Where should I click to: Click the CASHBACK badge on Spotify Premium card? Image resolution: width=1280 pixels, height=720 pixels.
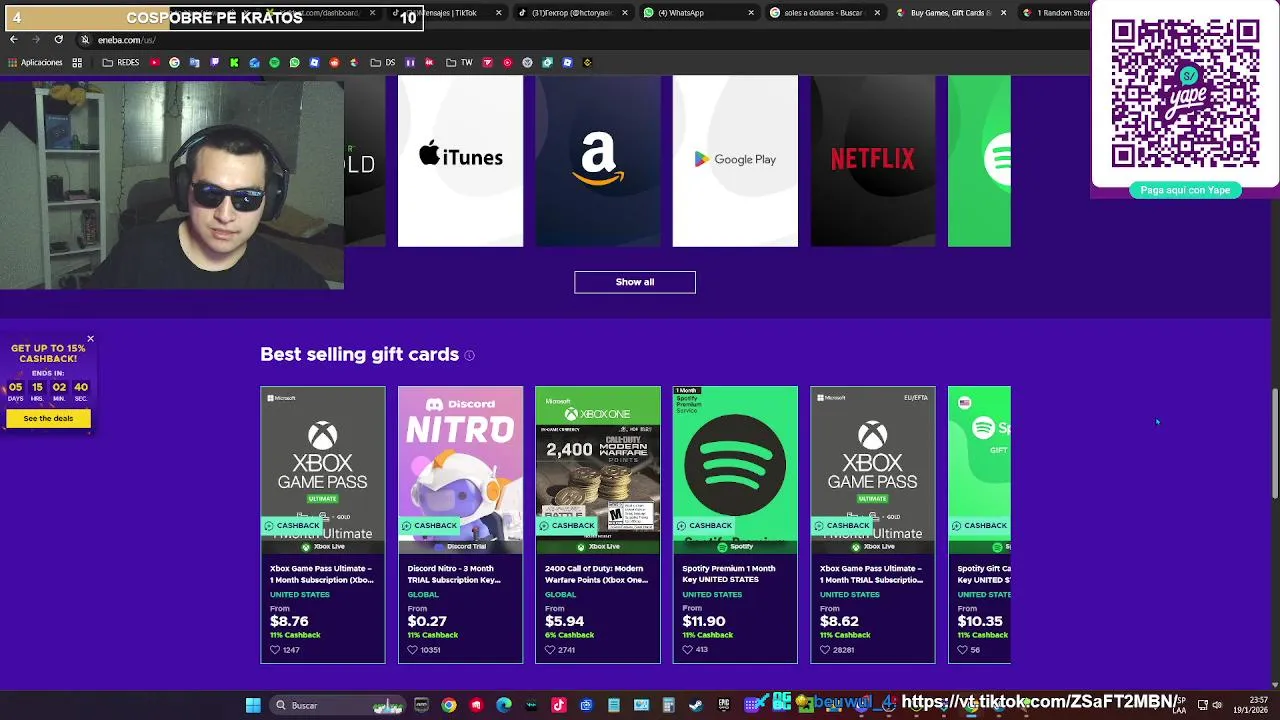[x=704, y=525]
